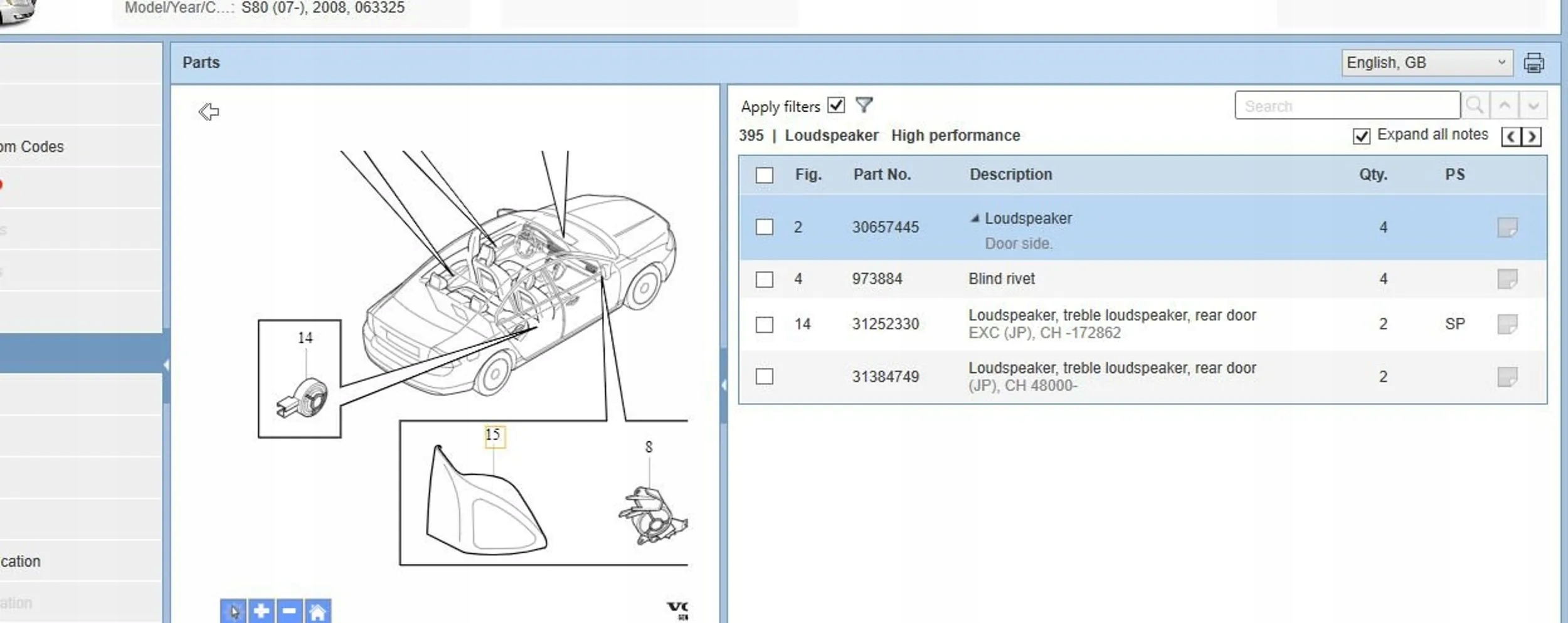The image size is (1568, 623).
Task: Toggle the Expand all notes checkbox
Action: coord(1361,136)
